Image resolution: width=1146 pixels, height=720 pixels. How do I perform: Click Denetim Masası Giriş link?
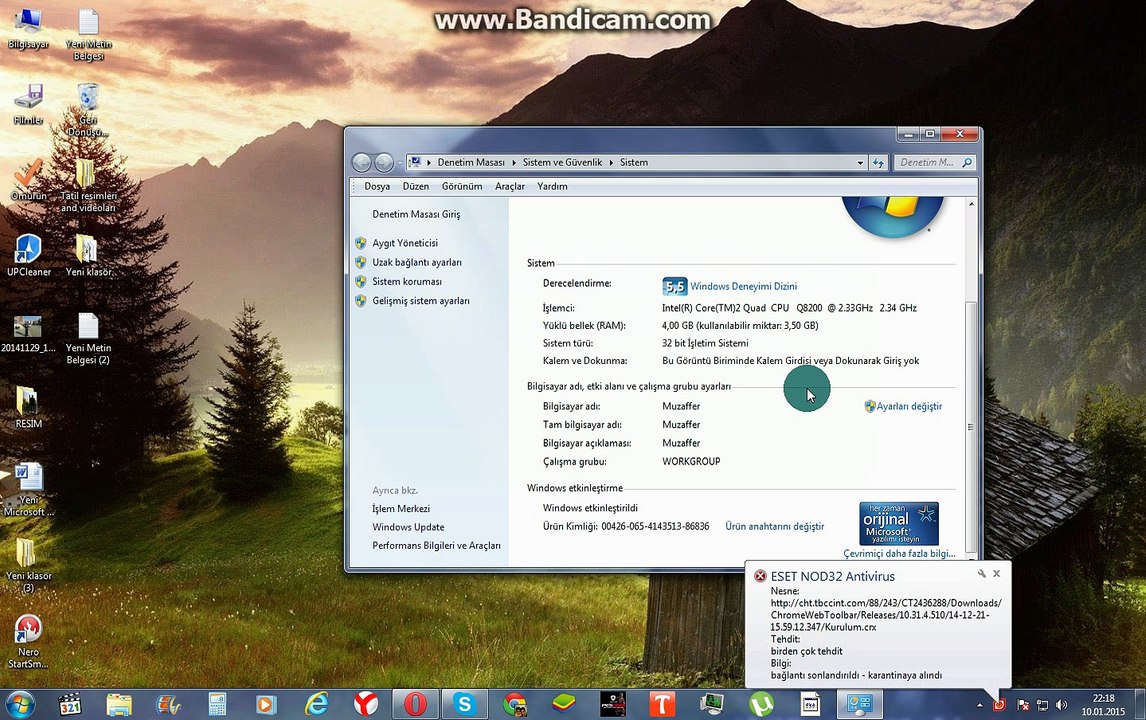click(x=416, y=214)
